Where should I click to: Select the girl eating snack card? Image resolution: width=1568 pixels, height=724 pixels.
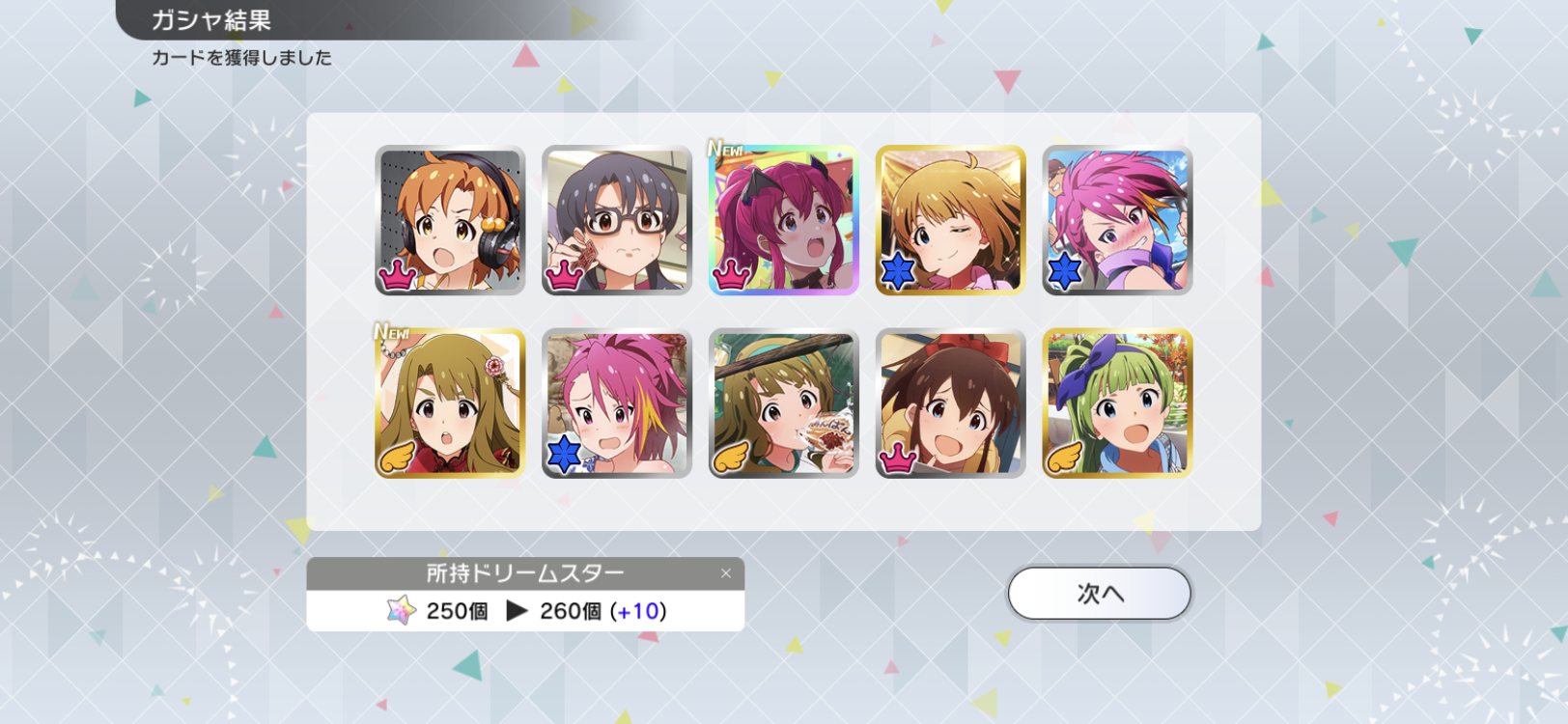[783, 404]
